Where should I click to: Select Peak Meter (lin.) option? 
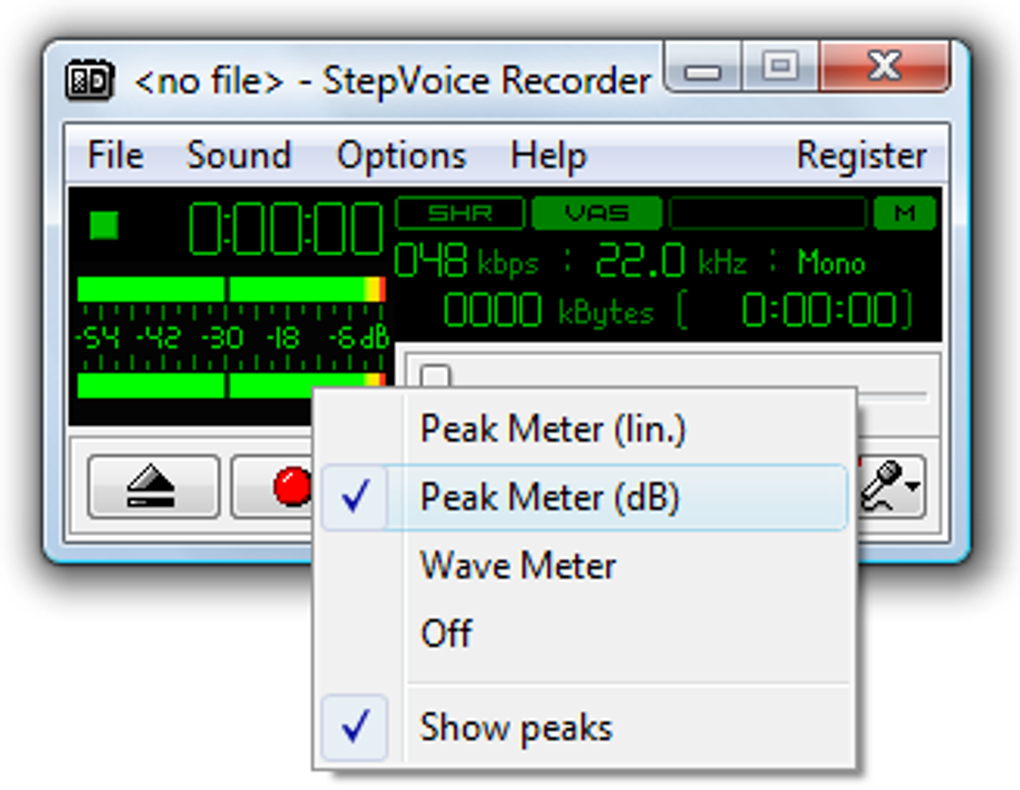(585, 429)
